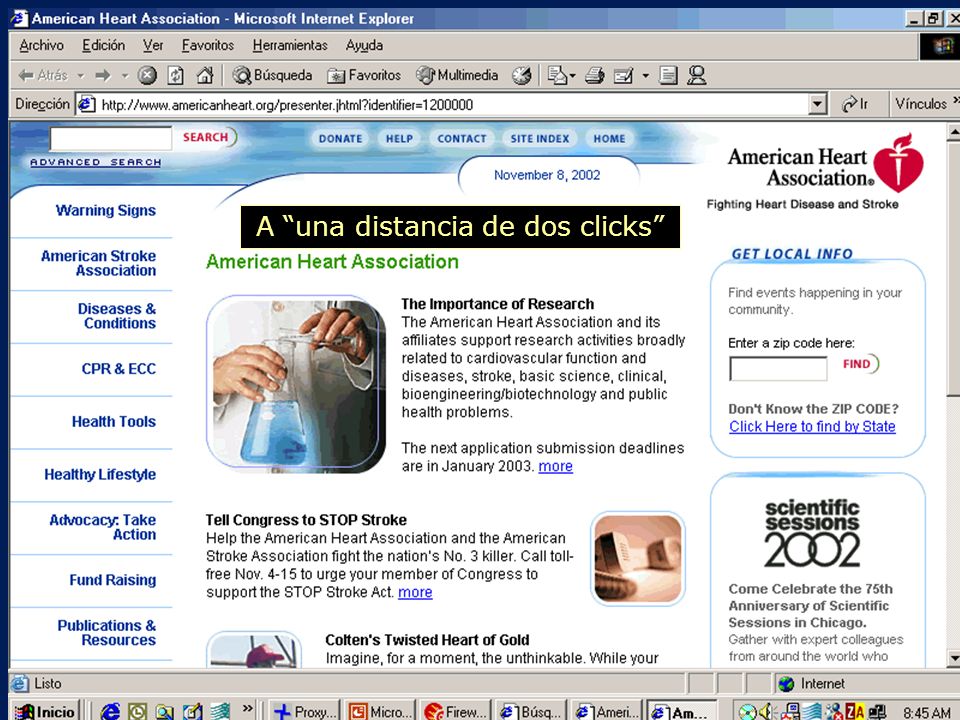Open the Búsqueda search pane
960x720 pixels.
pyautogui.click(x=272, y=75)
